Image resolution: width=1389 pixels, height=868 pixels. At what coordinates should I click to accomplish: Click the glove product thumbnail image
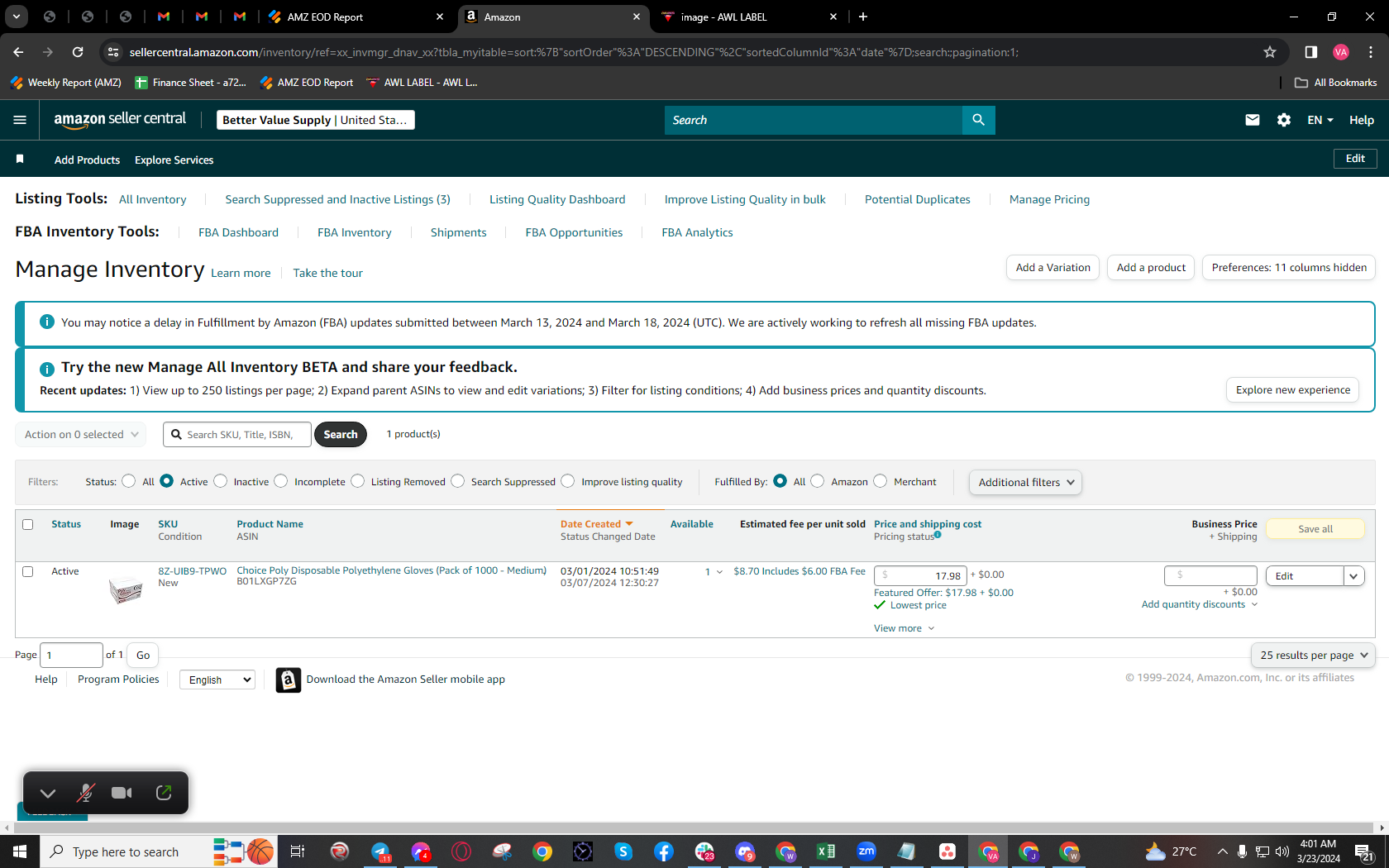tap(126, 590)
